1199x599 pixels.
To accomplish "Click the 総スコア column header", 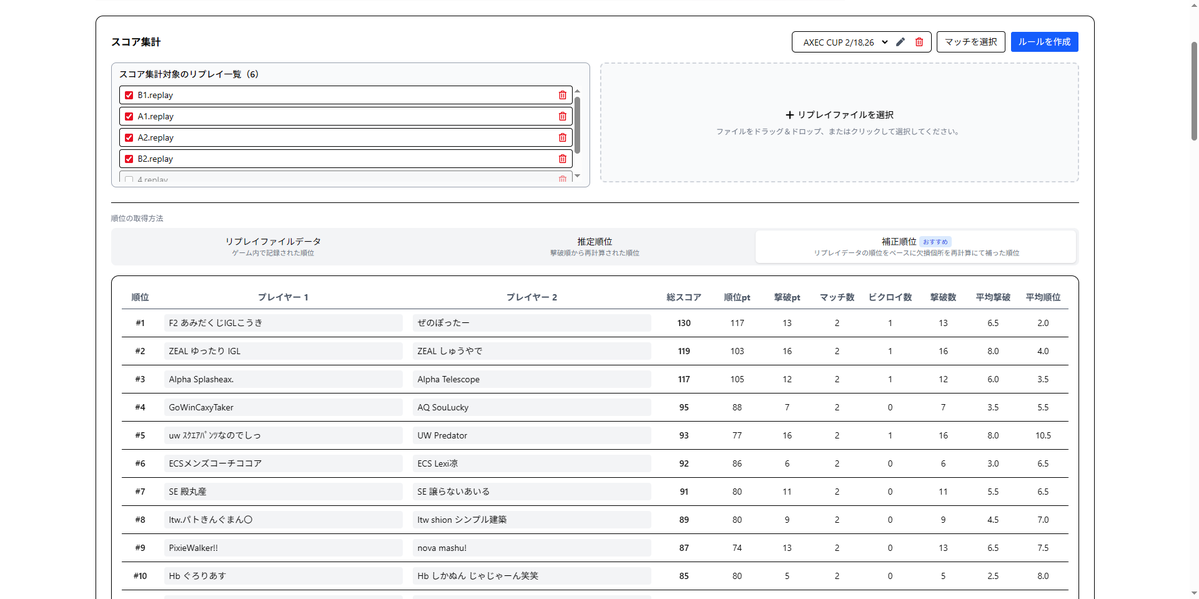I will click(684, 297).
